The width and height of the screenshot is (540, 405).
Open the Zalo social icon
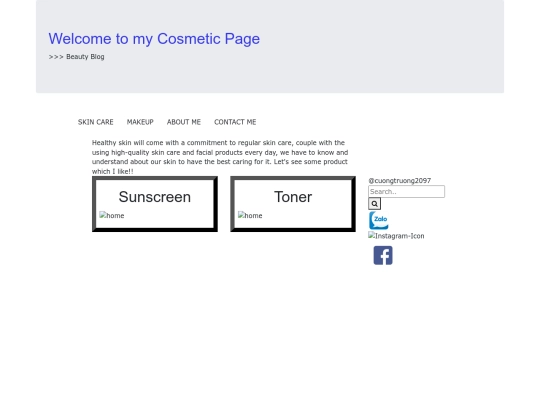click(x=379, y=220)
